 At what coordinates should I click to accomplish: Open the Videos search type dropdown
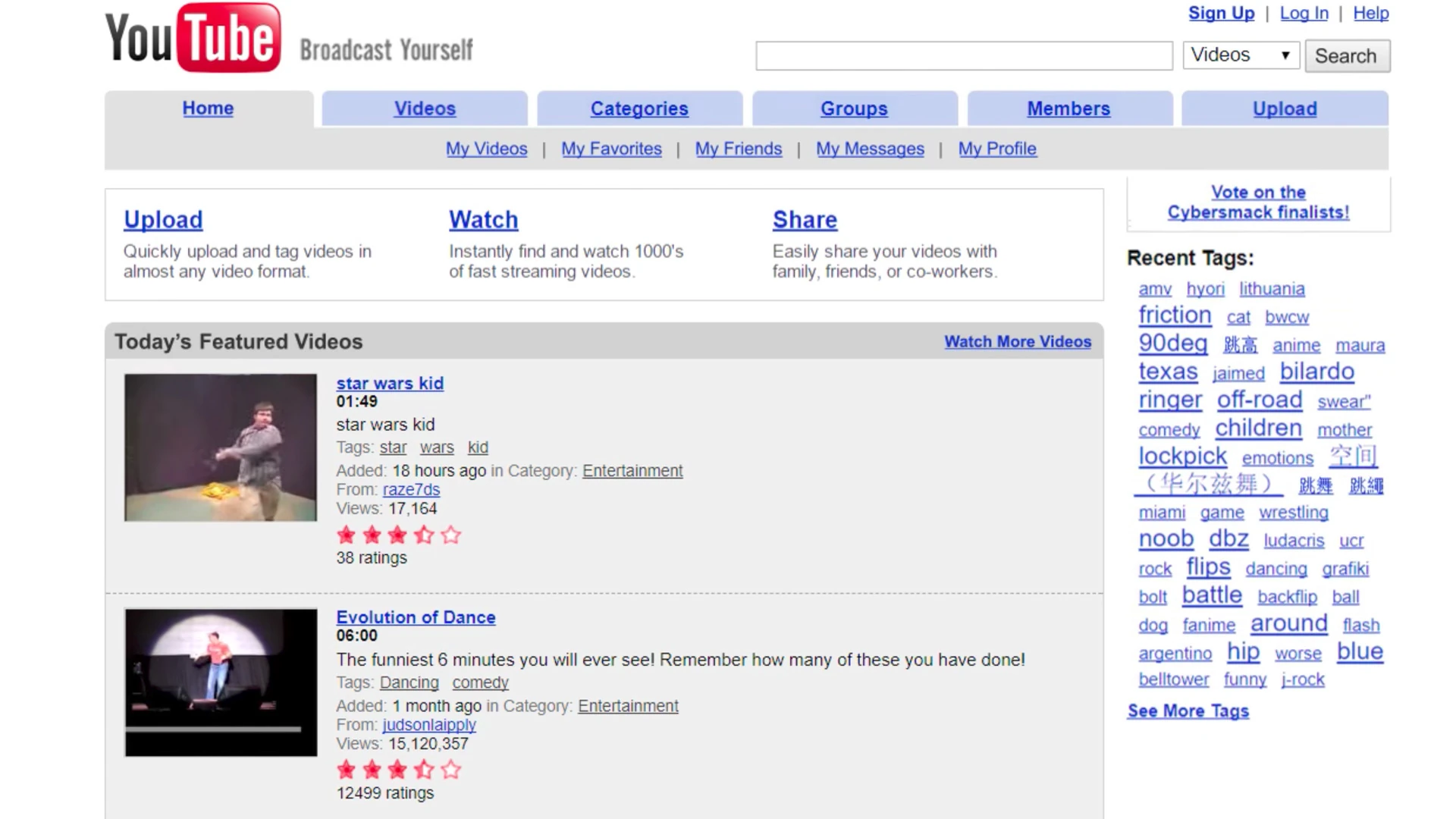tap(1241, 55)
